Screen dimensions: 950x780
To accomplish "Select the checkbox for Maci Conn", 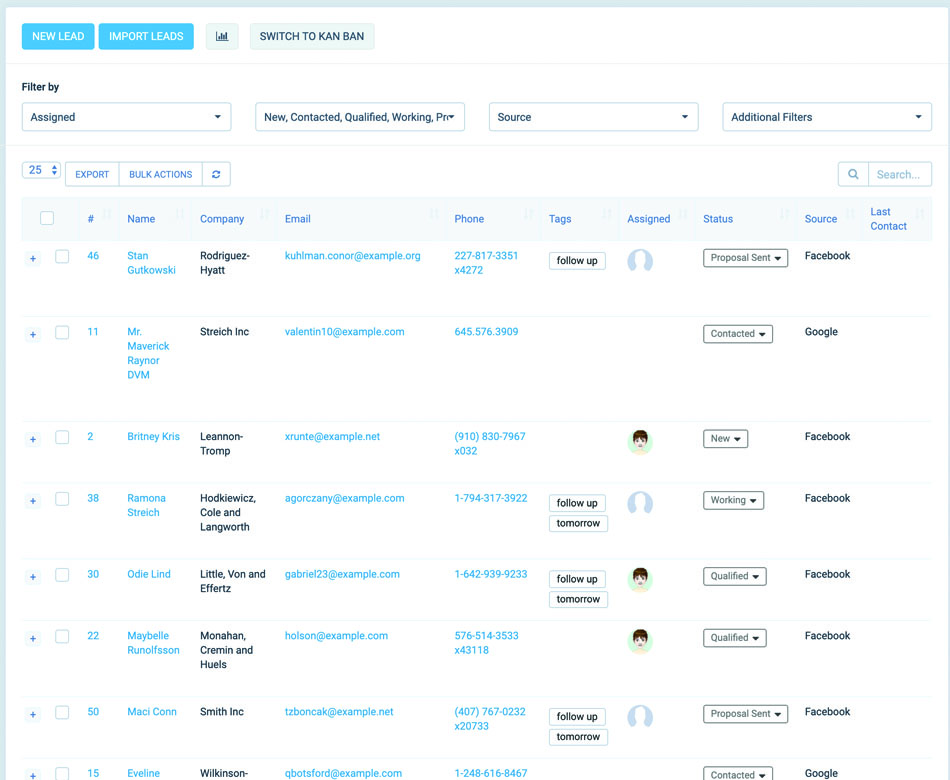I will 62,713.
